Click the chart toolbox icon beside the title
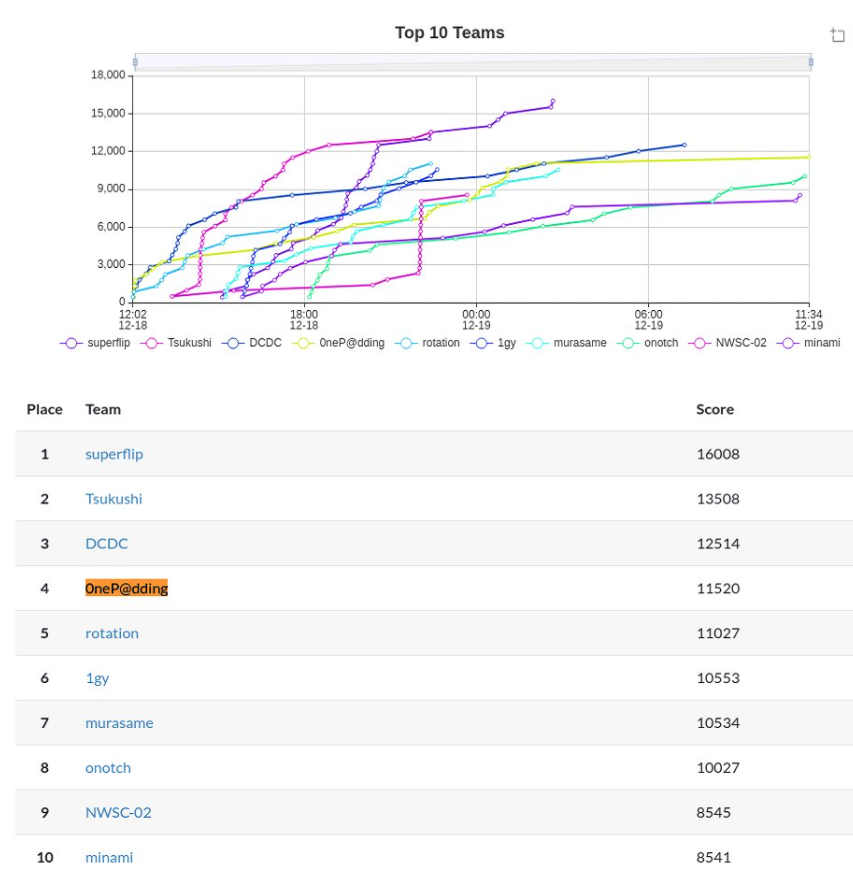Viewport: 853px width, 870px height. pyautogui.click(x=837, y=35)
